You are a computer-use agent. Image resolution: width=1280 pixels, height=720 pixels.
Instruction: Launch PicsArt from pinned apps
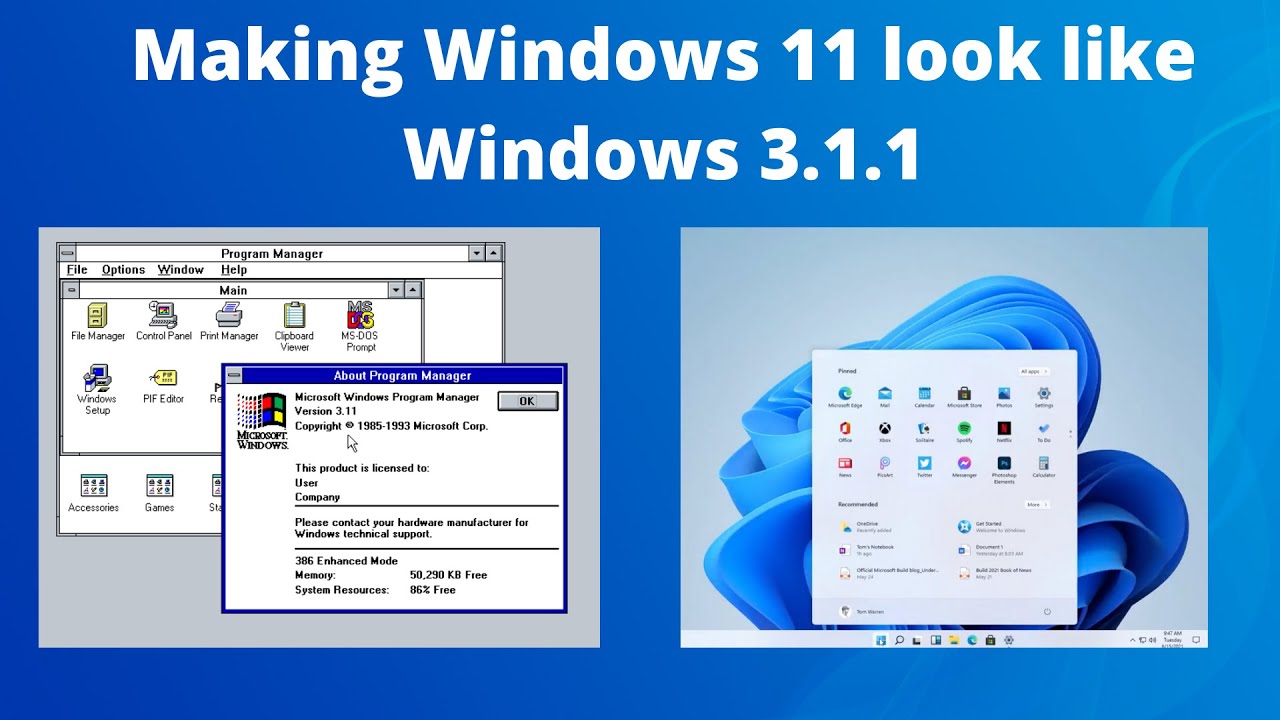[x=885, y=467]
